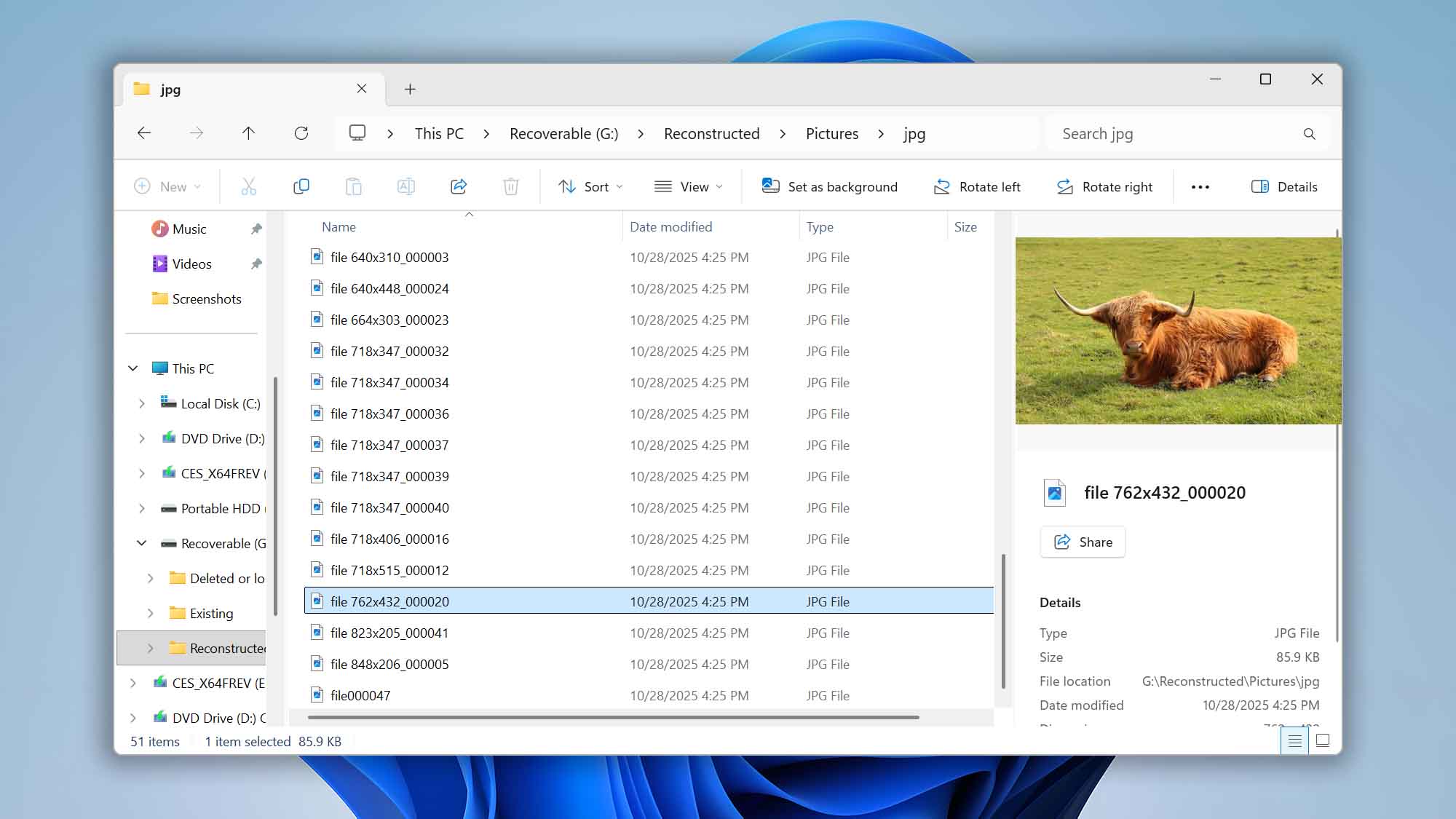Set the selected image as background
Screen dimensions: 1456x819
[x=829, y=186]
